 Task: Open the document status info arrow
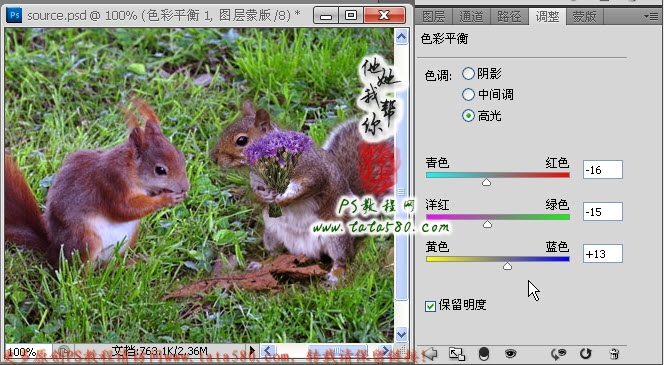tap(252, 351)
